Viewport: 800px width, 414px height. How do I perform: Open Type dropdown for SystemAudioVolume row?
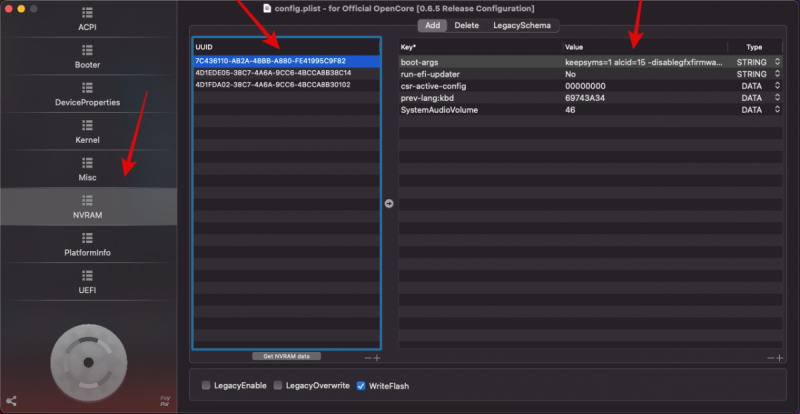click(x=777, y=110)
